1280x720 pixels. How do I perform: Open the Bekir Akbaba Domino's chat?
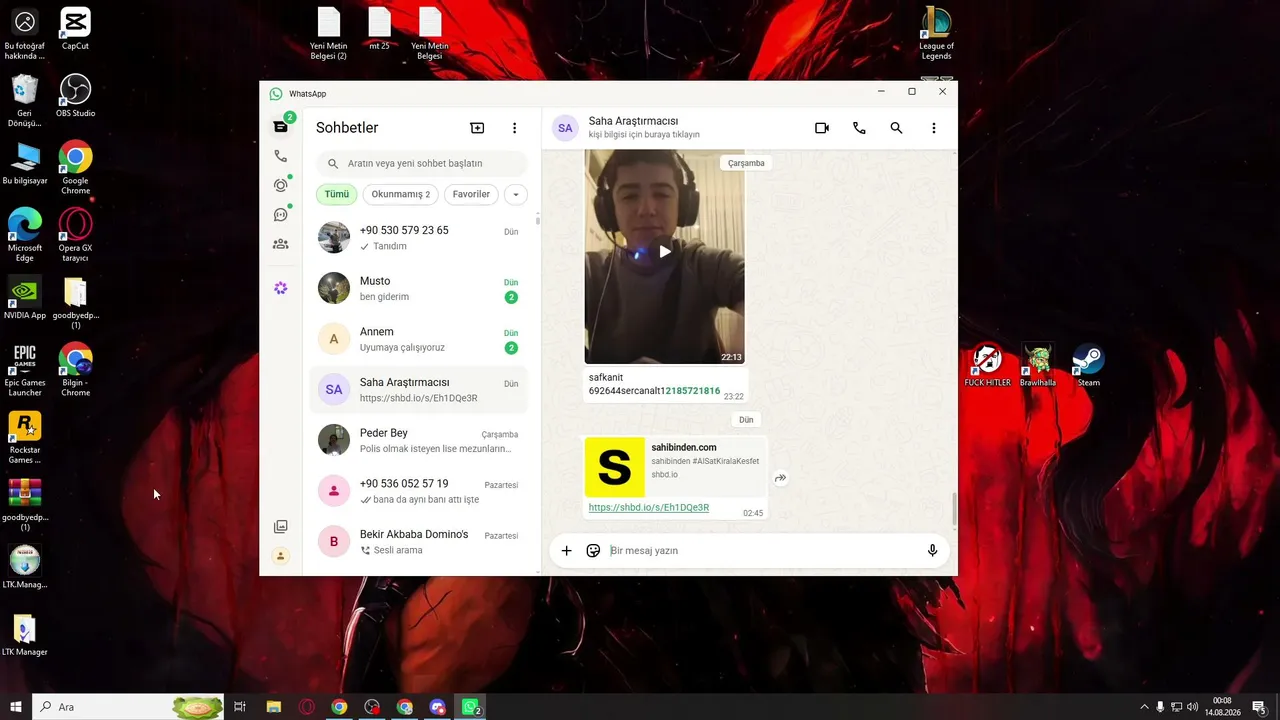point(419,542)
